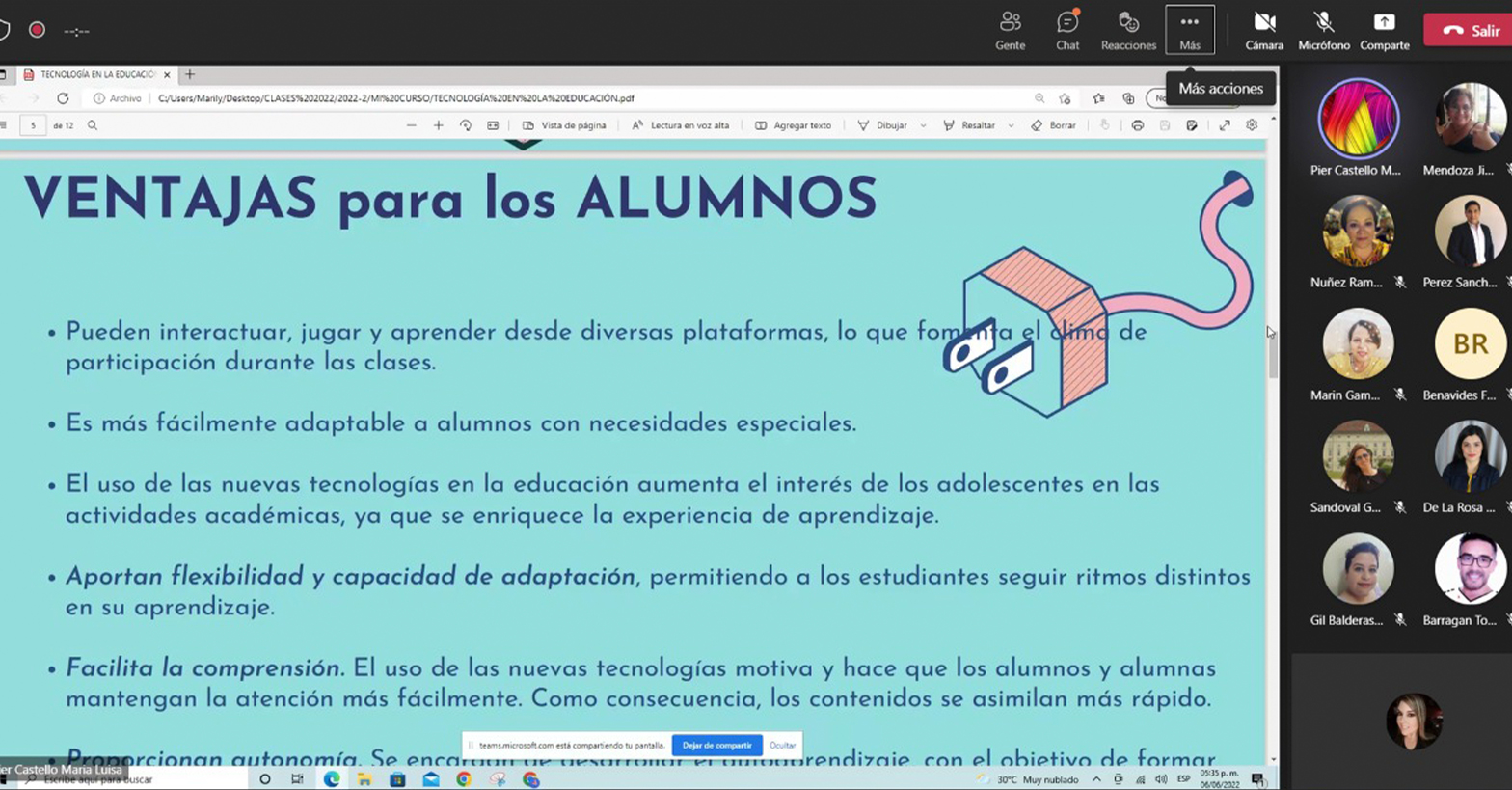Reload the PDF page
The height and width of the screenshot is (790, 1512).
(63, 98)
